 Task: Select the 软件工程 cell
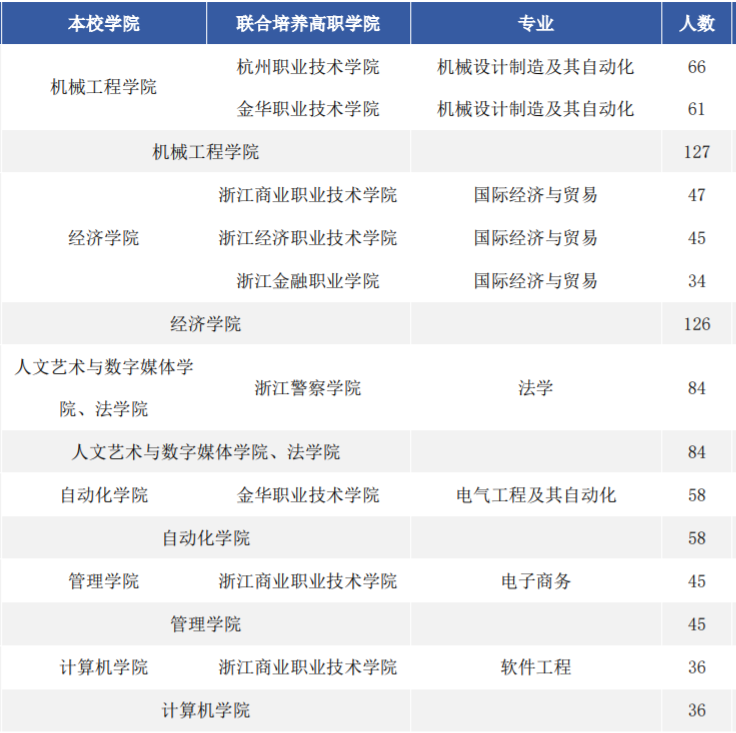(x=536, y=667)
